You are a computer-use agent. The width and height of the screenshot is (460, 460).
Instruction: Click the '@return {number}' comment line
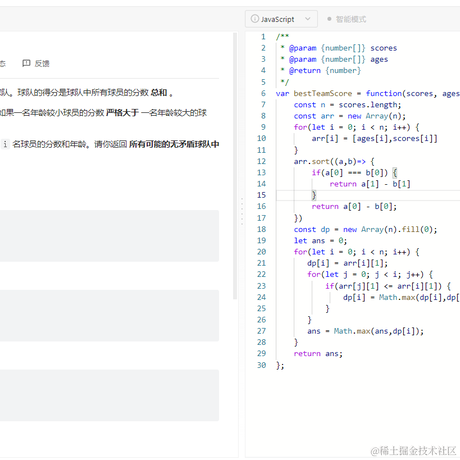click(321, 71)
